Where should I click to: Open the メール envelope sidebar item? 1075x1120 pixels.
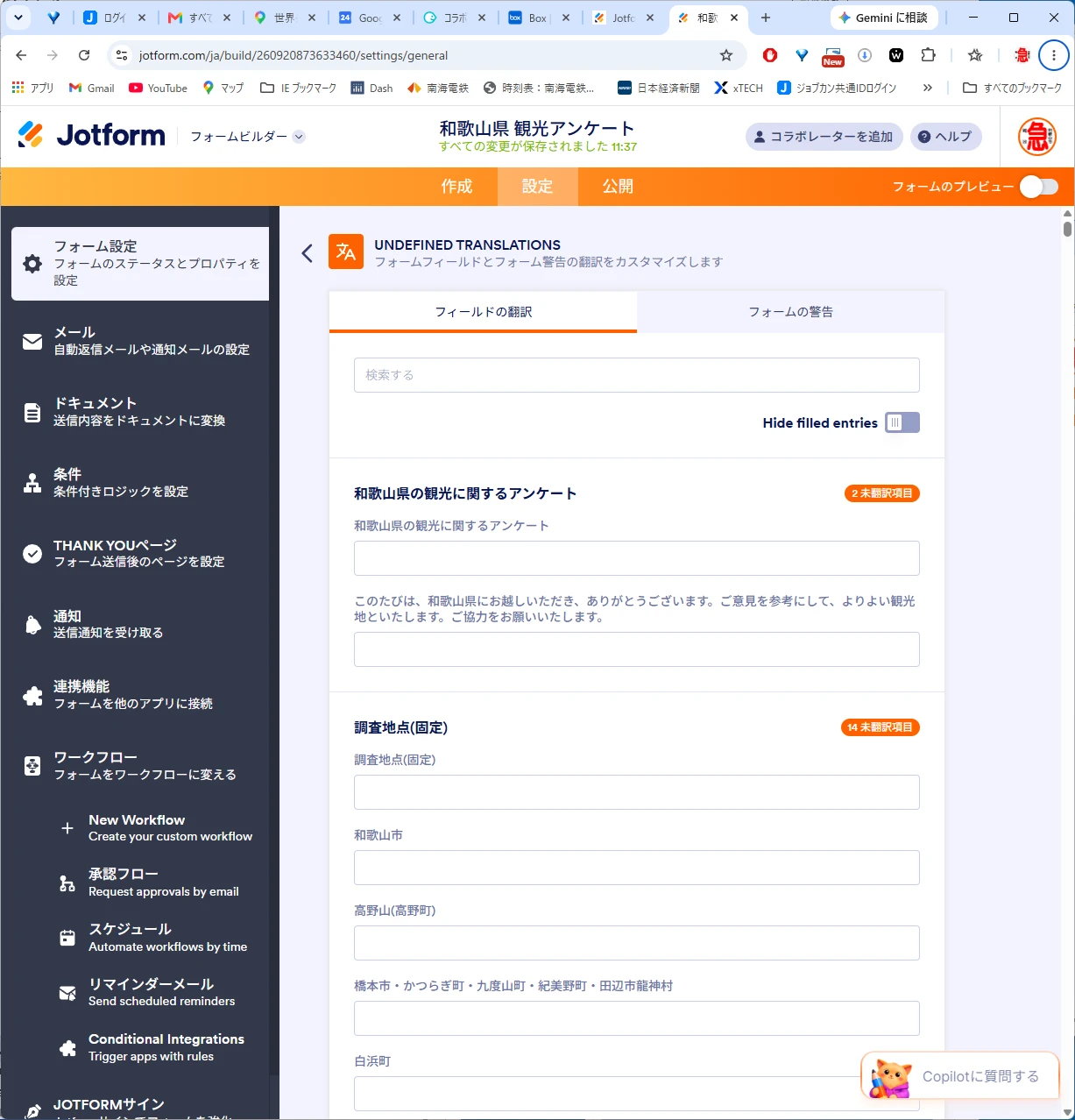click(140, 341)
